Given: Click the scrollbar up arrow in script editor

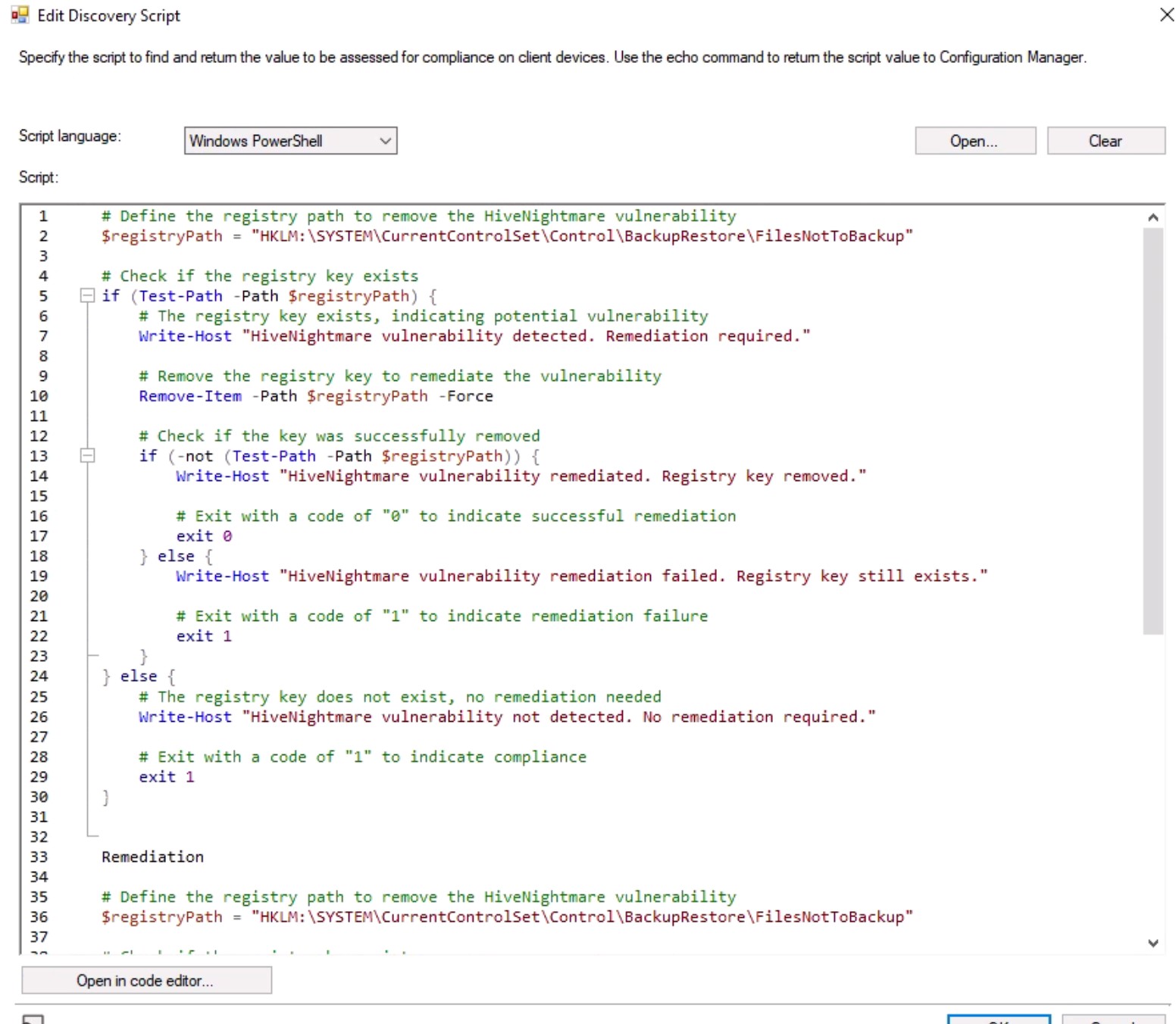Looking at the screenshot, I should click(1153, 218).
